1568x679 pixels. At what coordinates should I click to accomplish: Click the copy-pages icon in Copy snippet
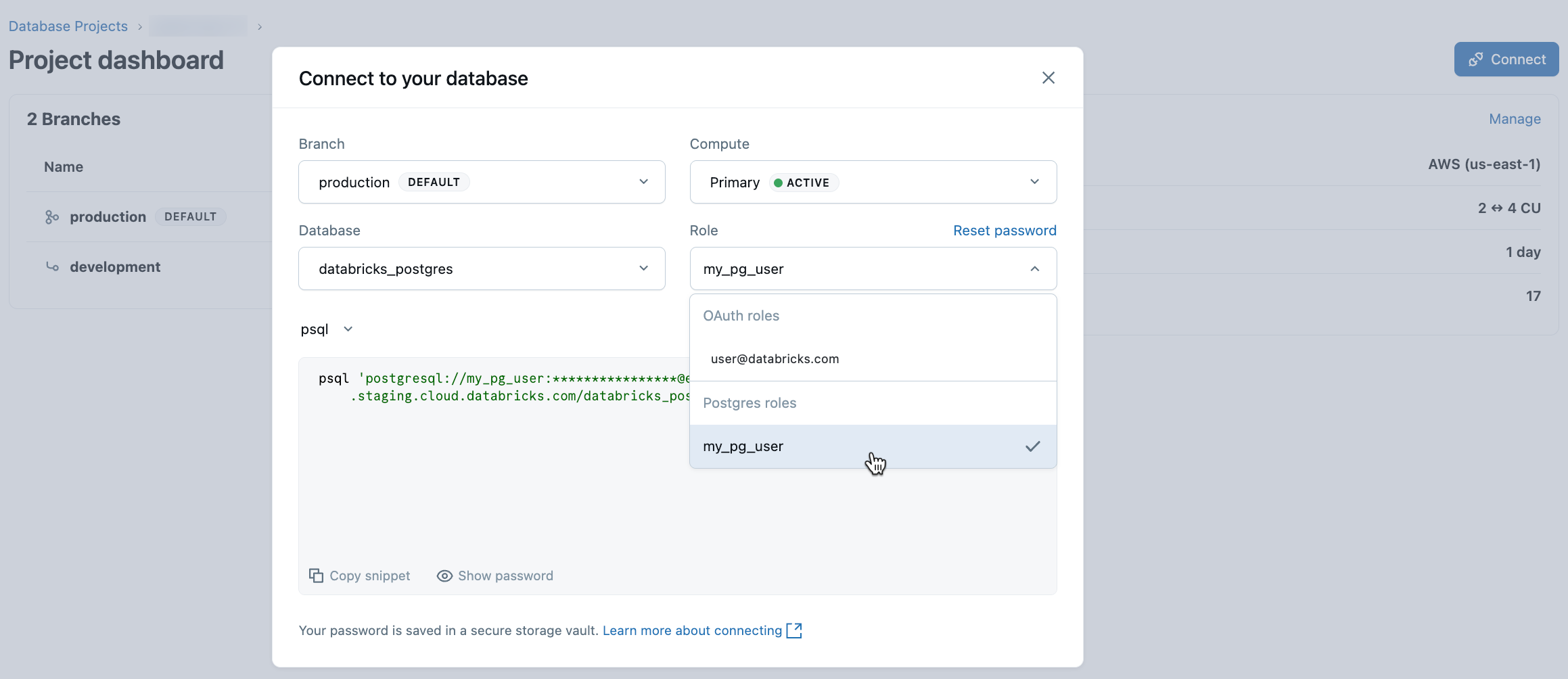(x=317, y=575)
